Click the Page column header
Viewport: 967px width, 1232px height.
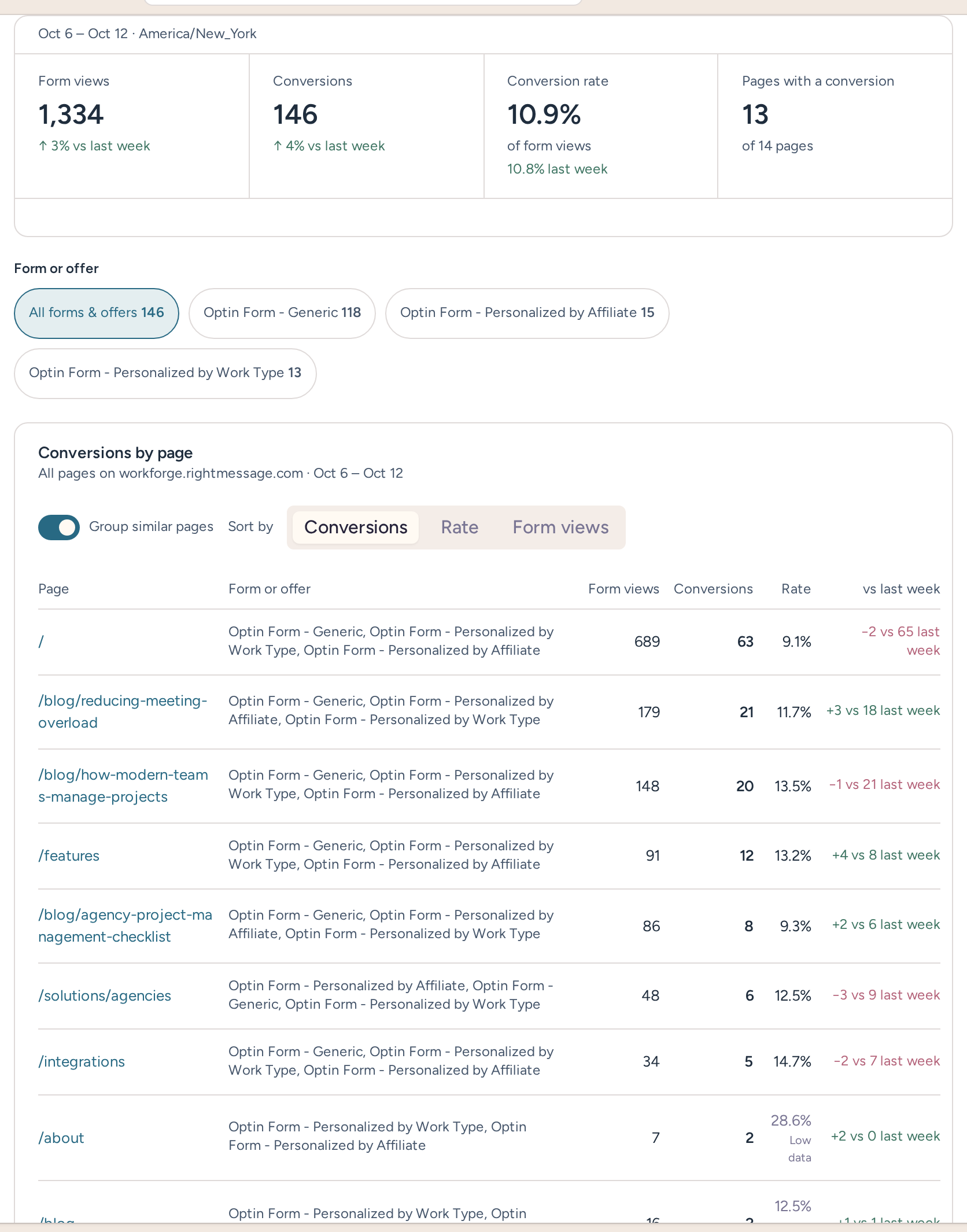(x=54, y=589)
